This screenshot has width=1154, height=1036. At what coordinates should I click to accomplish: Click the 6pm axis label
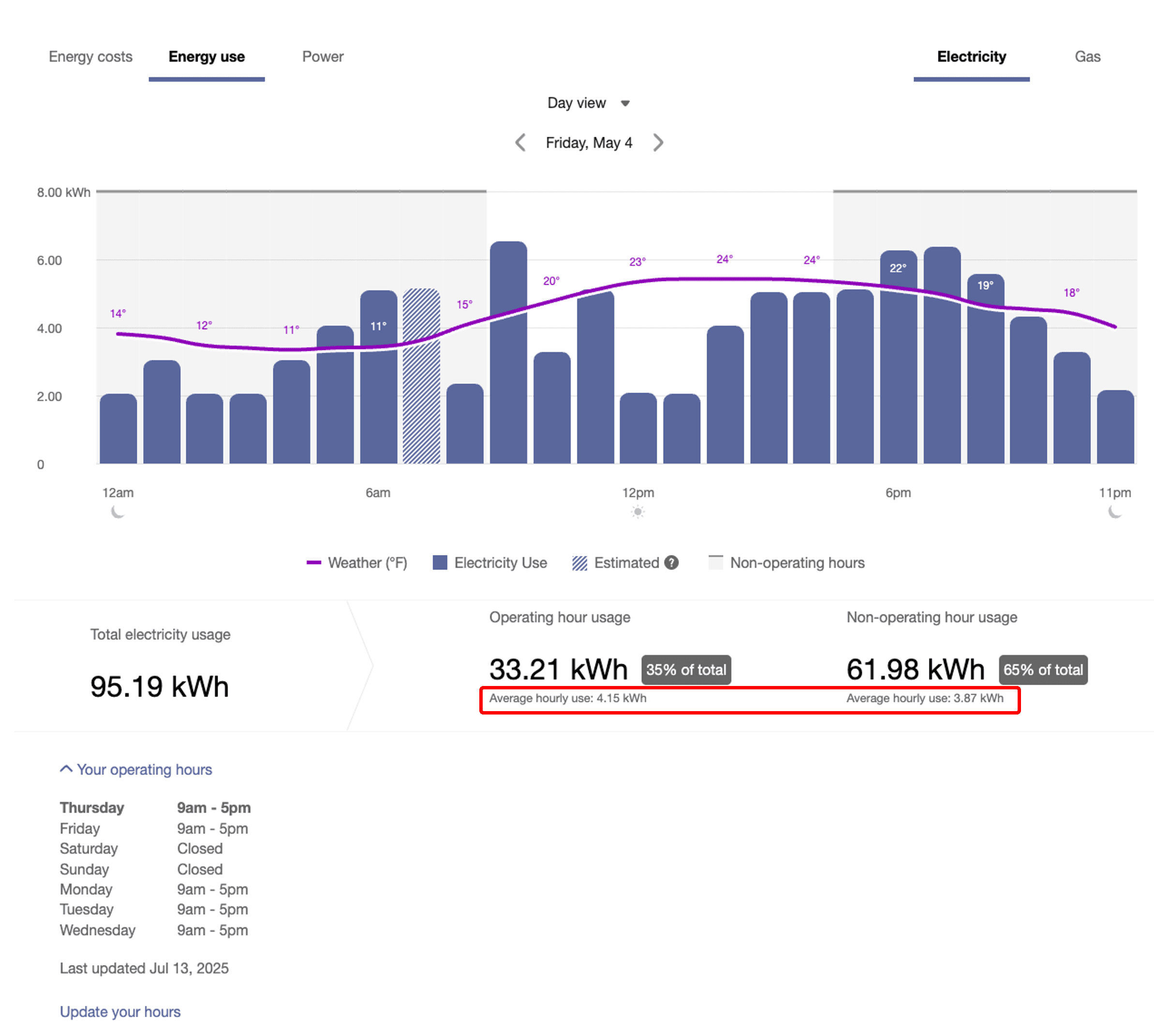(898, 493)
